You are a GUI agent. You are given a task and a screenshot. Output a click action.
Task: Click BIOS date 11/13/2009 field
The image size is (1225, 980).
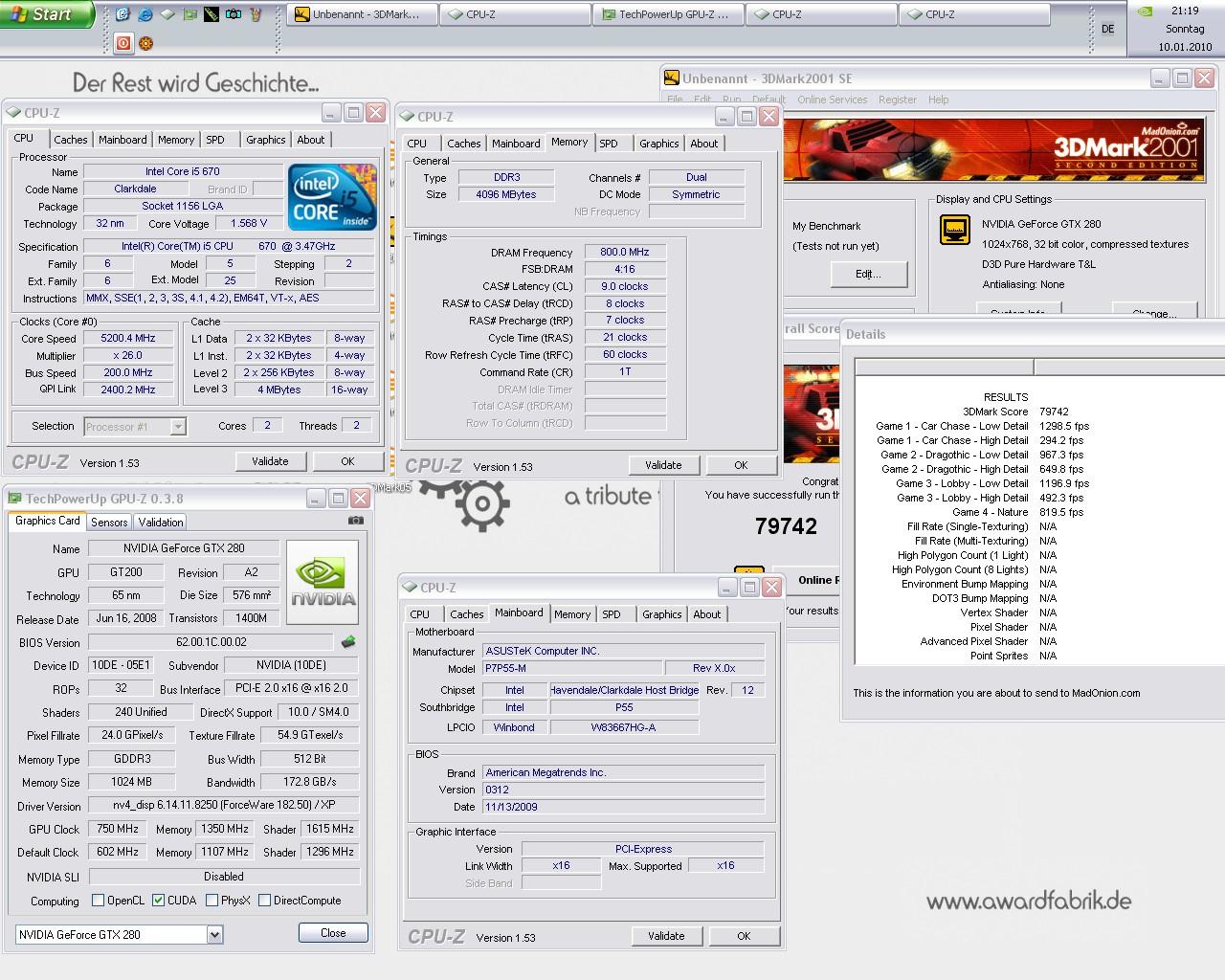[623, 807]
